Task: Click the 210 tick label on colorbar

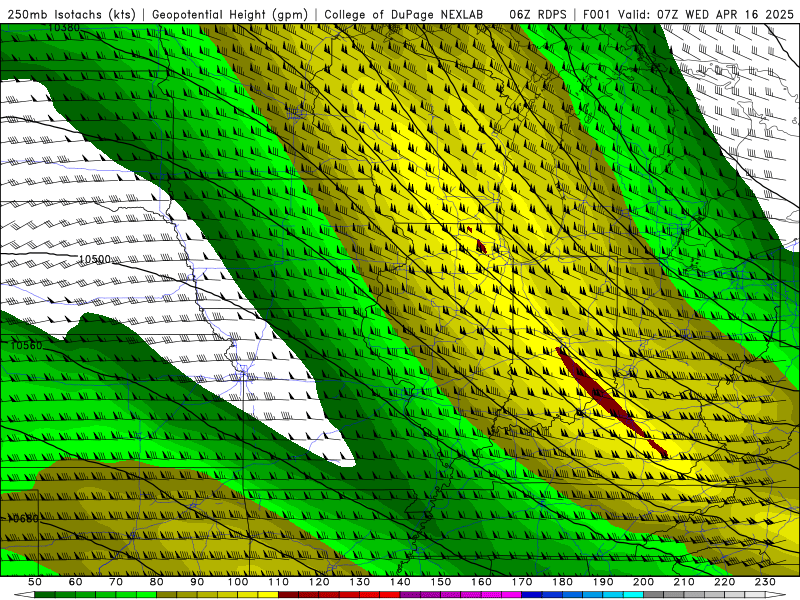Action: coord(685,582)
